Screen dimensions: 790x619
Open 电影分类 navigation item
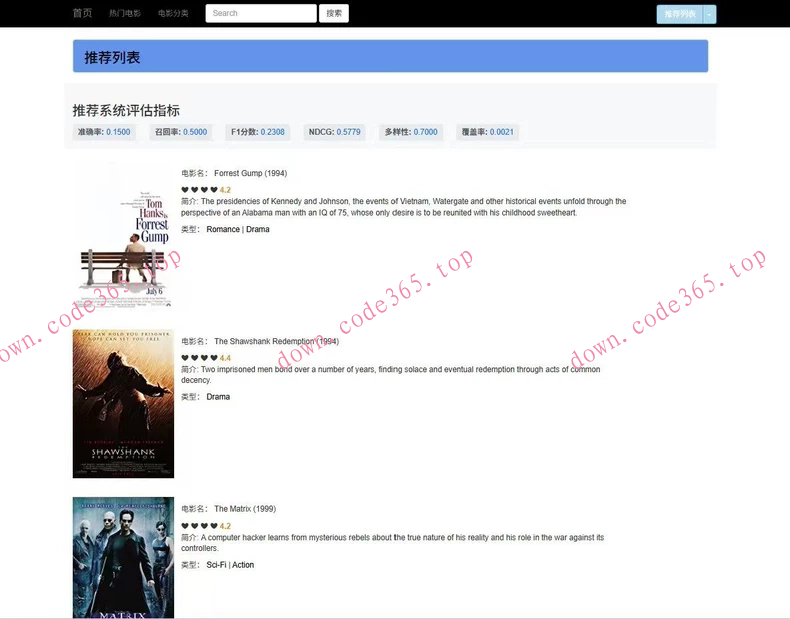click(x=173, y=14)
